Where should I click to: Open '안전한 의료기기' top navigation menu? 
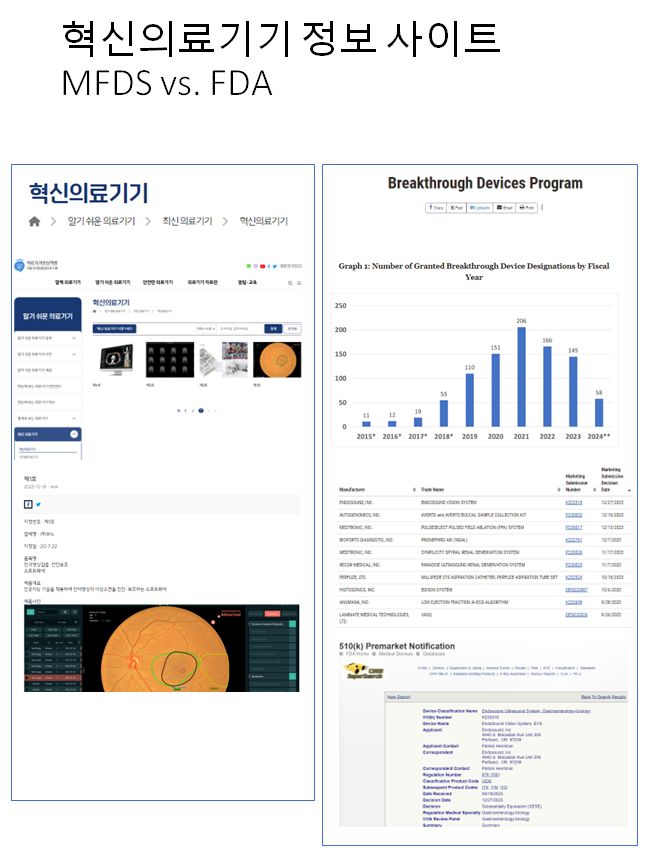158,282
